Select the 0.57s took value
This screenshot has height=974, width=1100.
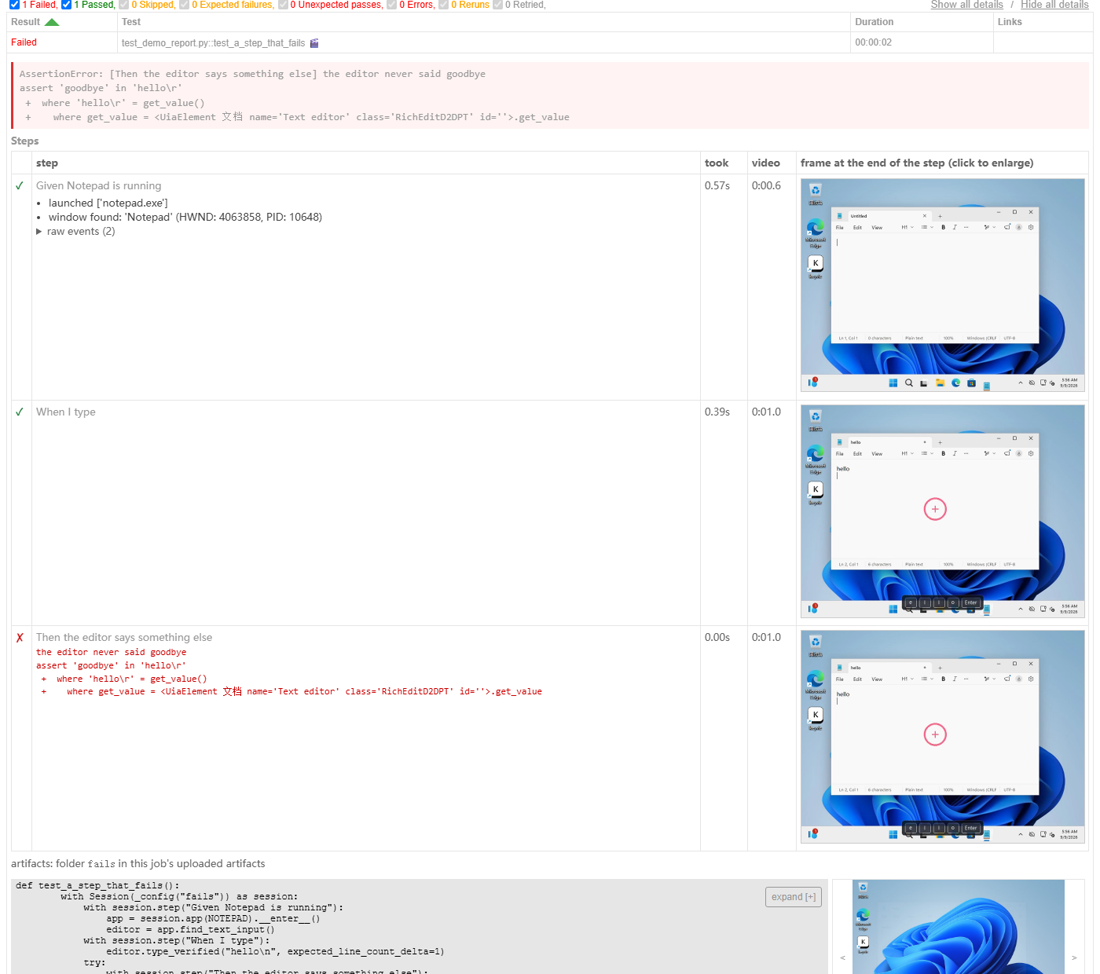717,186
